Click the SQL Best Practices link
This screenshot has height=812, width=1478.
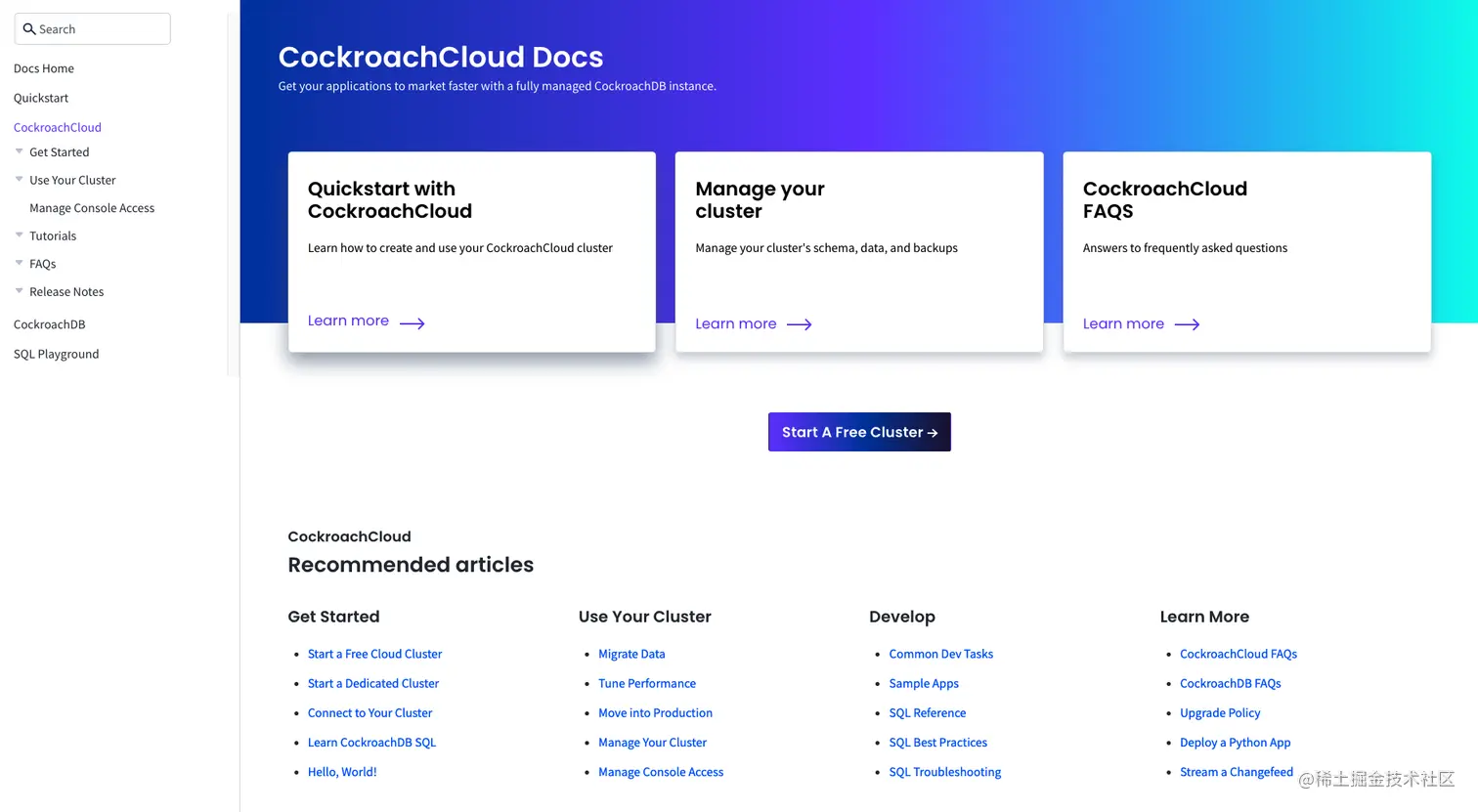pos(937,743)
